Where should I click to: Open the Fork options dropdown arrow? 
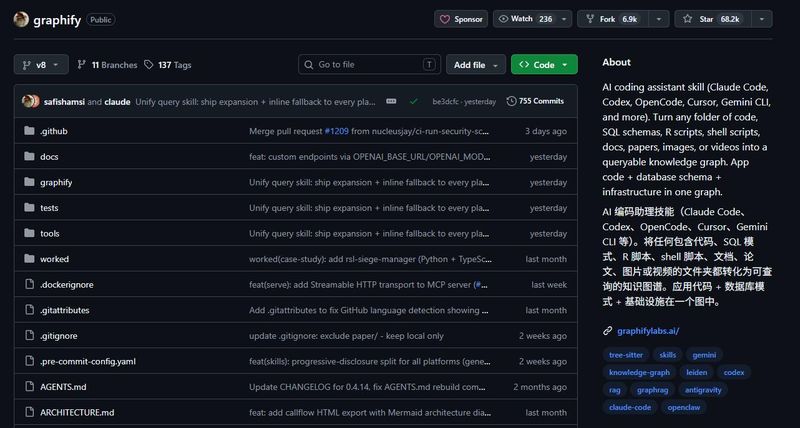click(658, 19)
